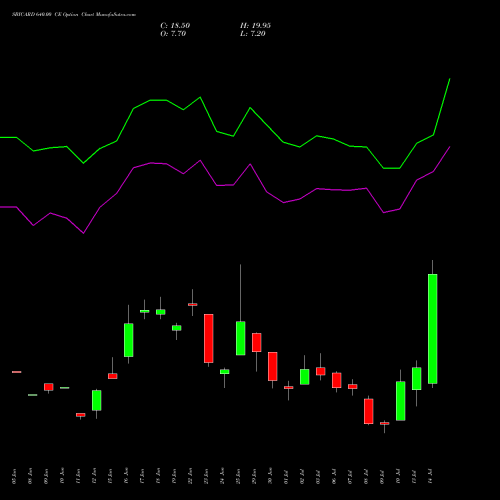Click the SBICARD CE Option chart title
This screenshot has width=500, height=500.
(74, 15)
